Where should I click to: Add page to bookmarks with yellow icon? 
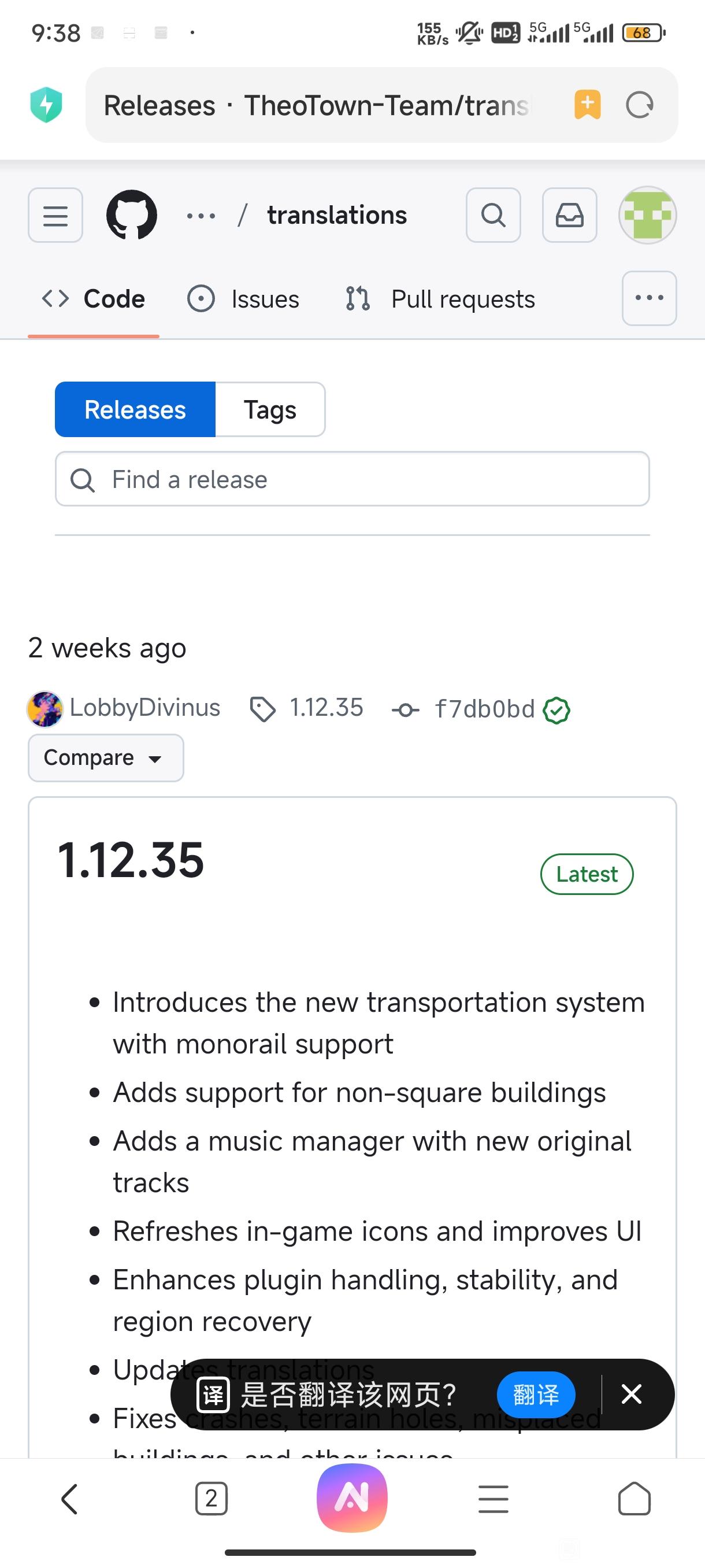click(587, 105)
